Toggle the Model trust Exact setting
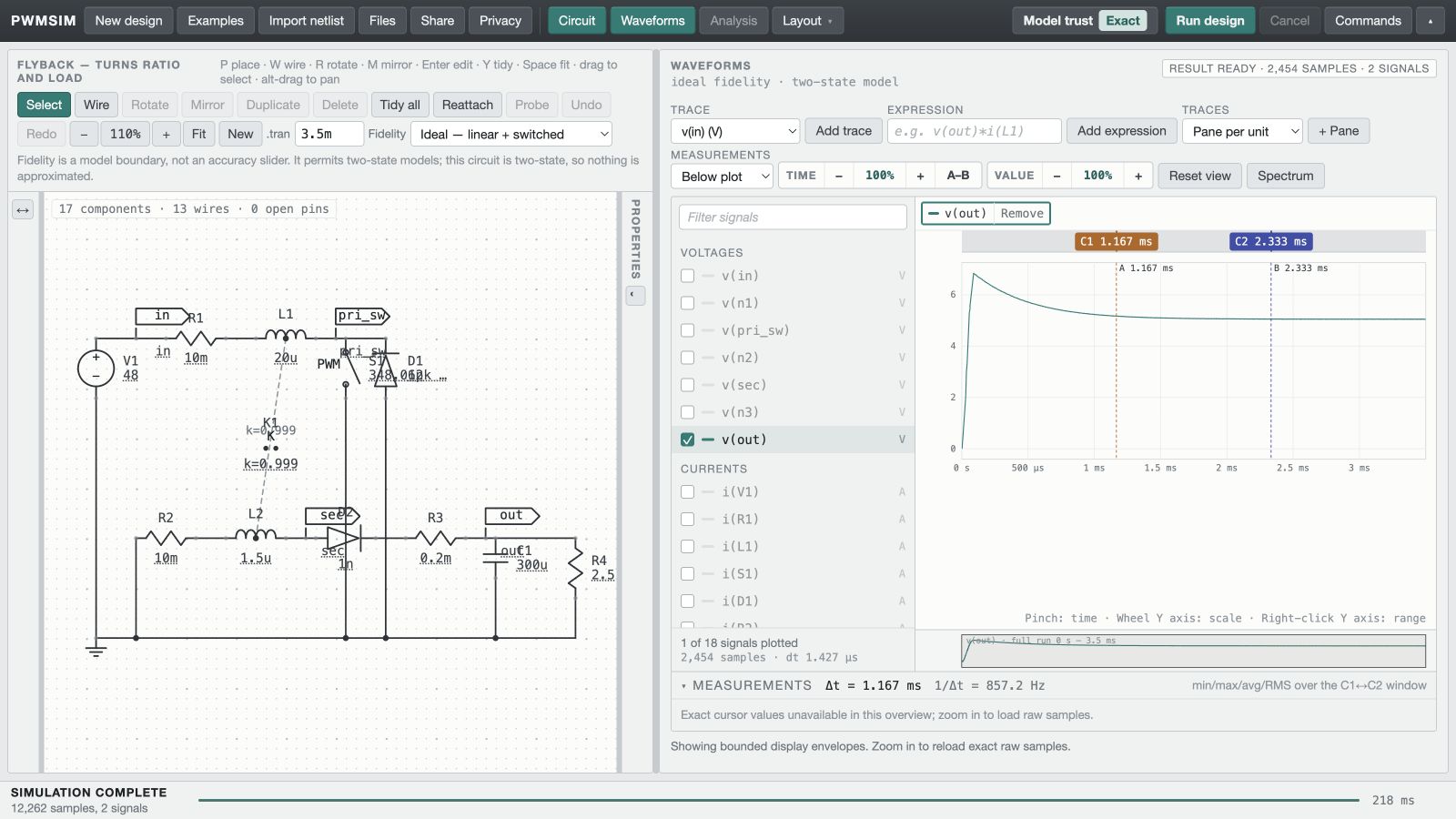Viewport: 1456px width, 819px height. (1083, 21)
